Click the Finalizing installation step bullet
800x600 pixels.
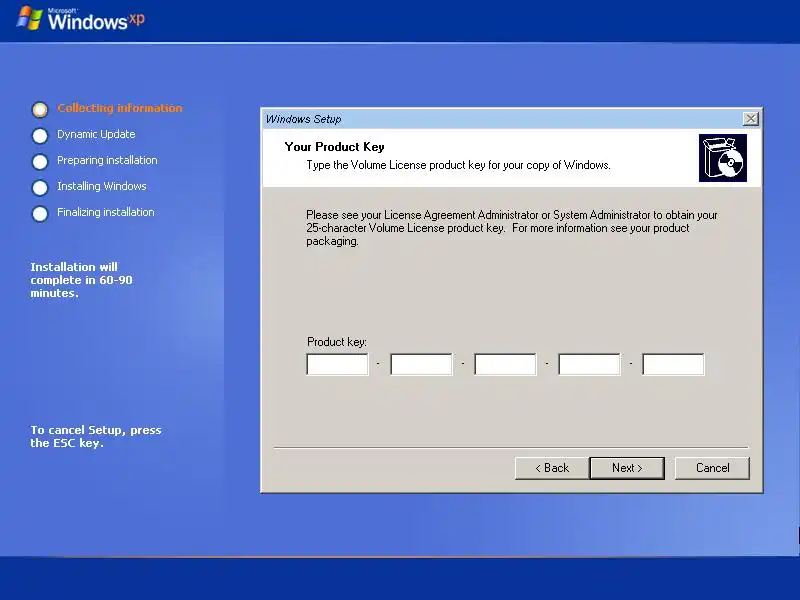tap(40, 214)
